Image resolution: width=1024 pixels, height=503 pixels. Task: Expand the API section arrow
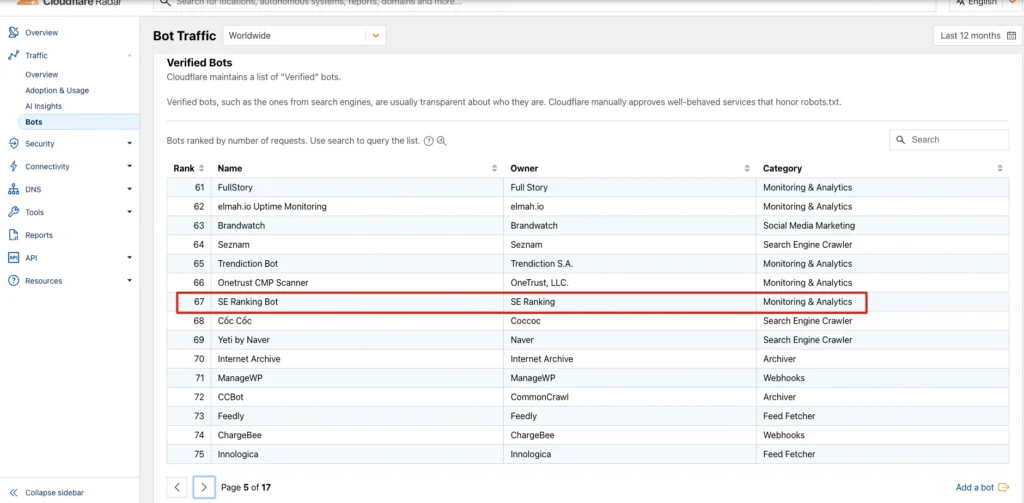click(129, 258)
